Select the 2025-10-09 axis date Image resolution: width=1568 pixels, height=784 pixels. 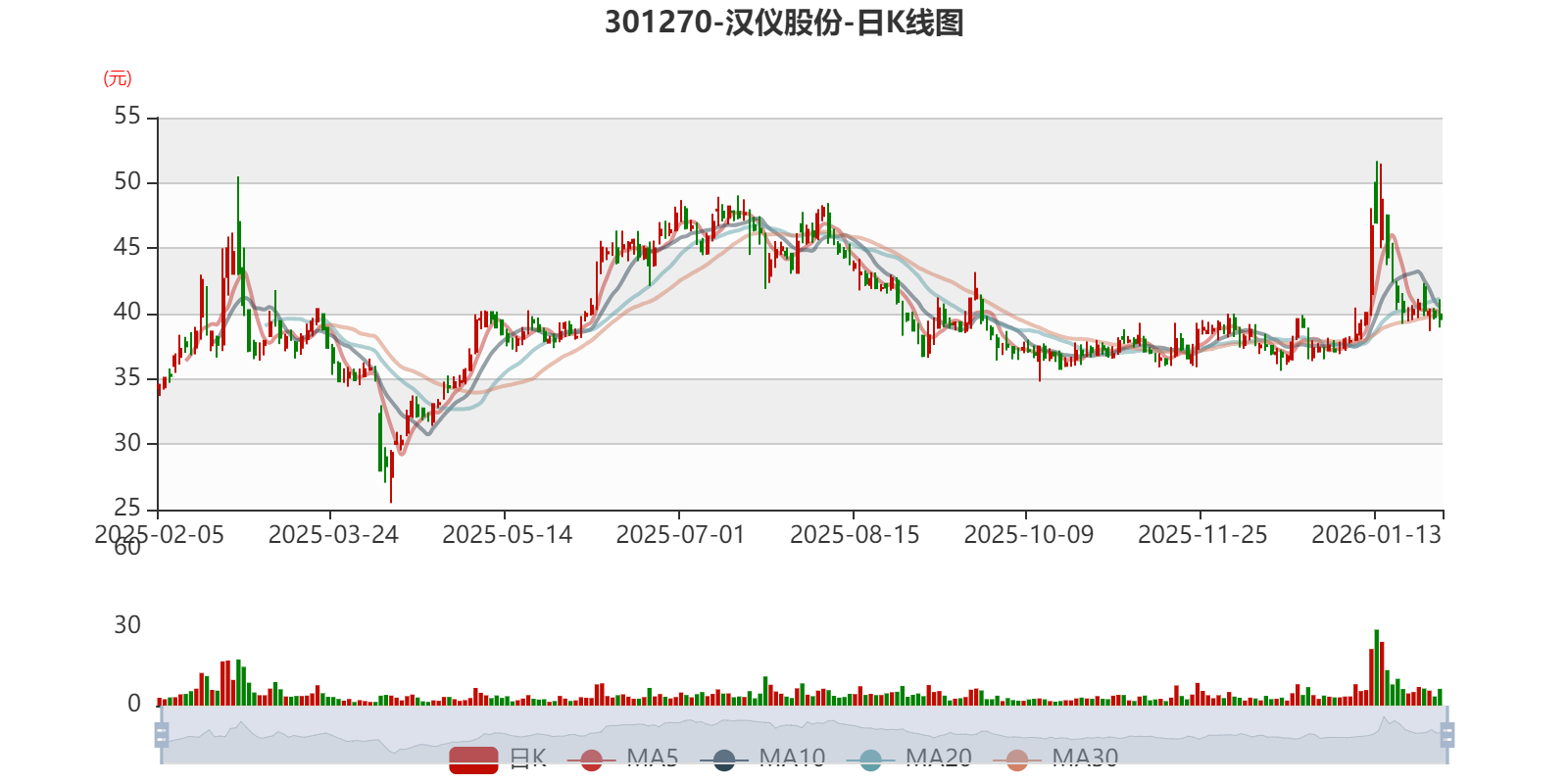[x=1029, y=535]
